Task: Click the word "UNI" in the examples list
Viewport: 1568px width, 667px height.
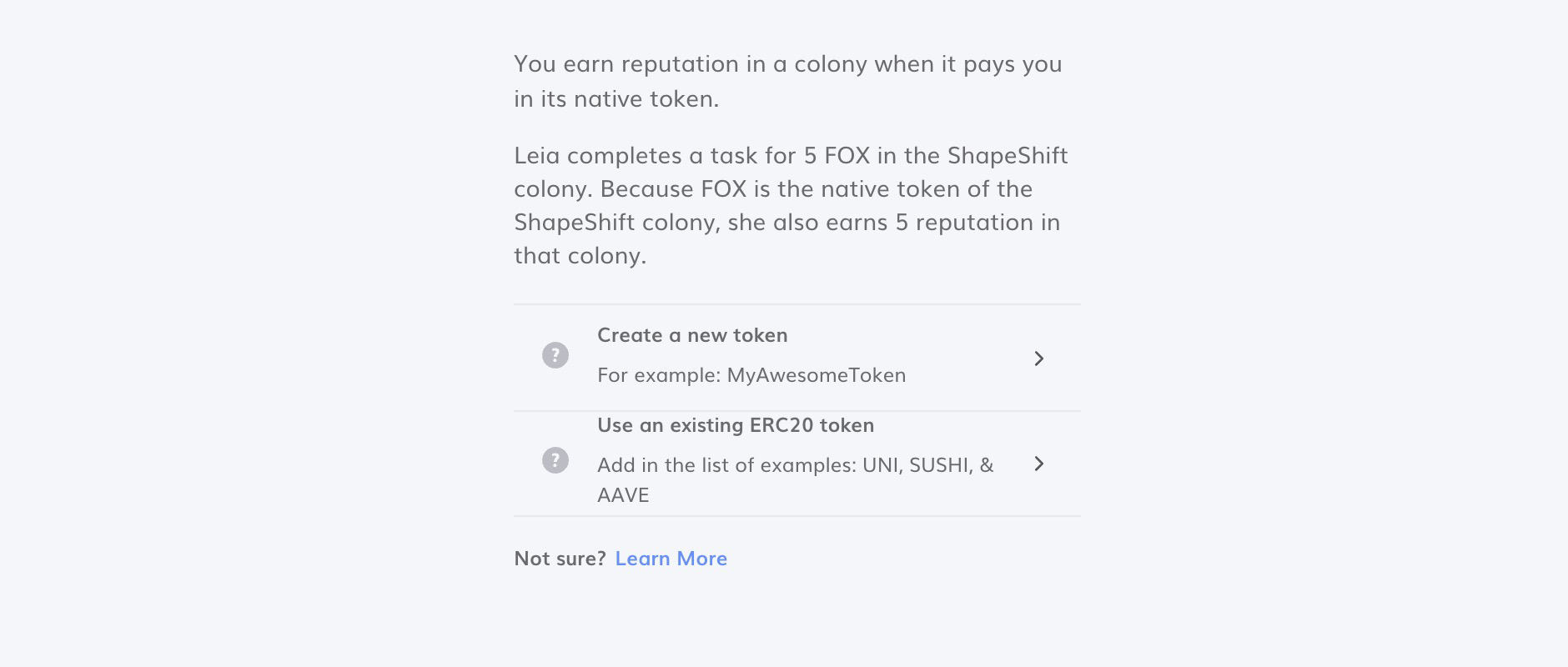Action: 882,465
